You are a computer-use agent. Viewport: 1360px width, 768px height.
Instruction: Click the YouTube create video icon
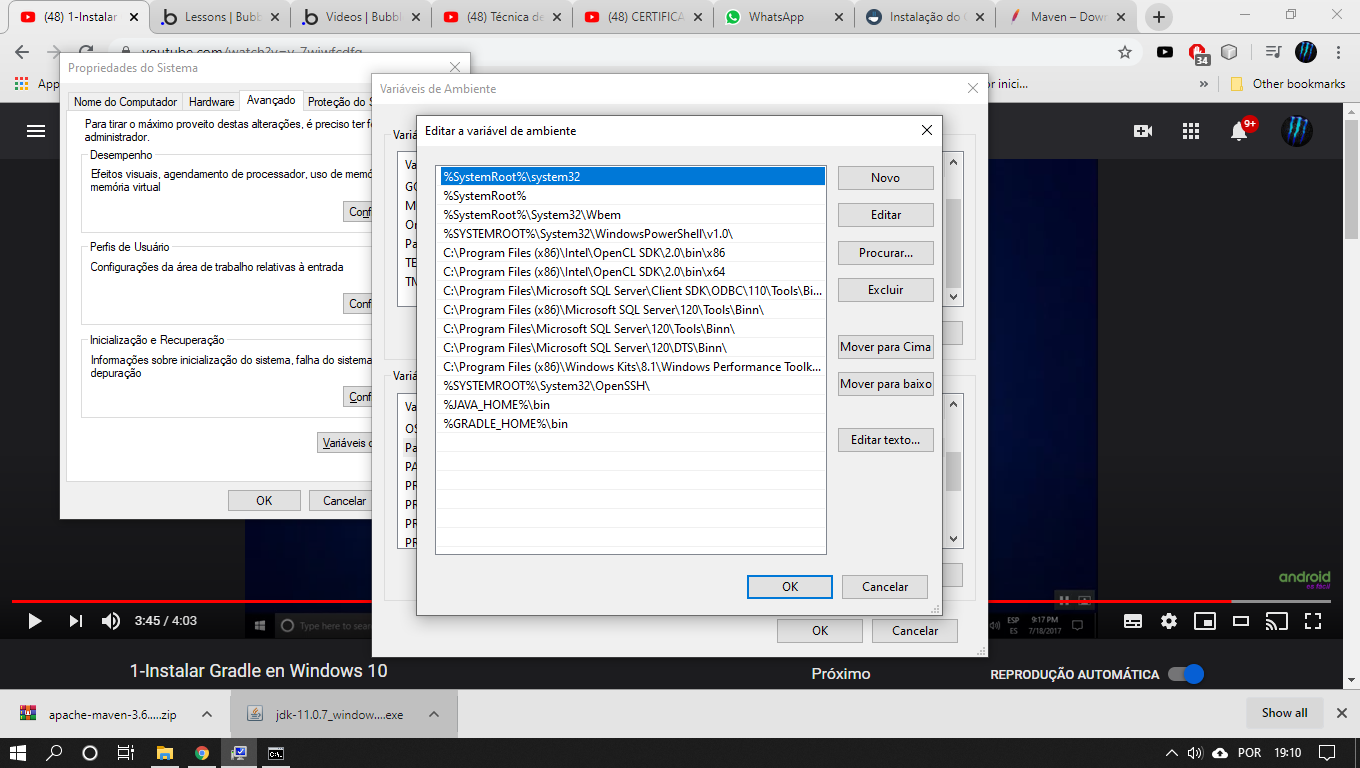coord(1143,131)
